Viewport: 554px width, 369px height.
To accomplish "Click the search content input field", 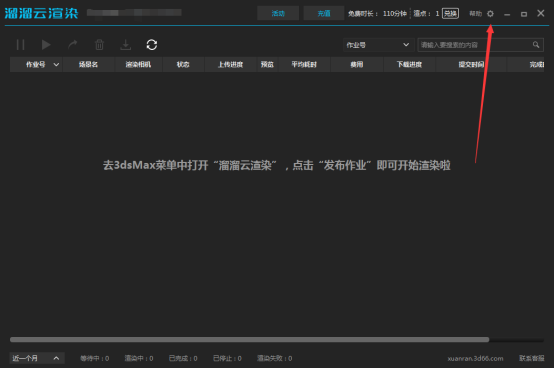I will (x=475, y=45).
